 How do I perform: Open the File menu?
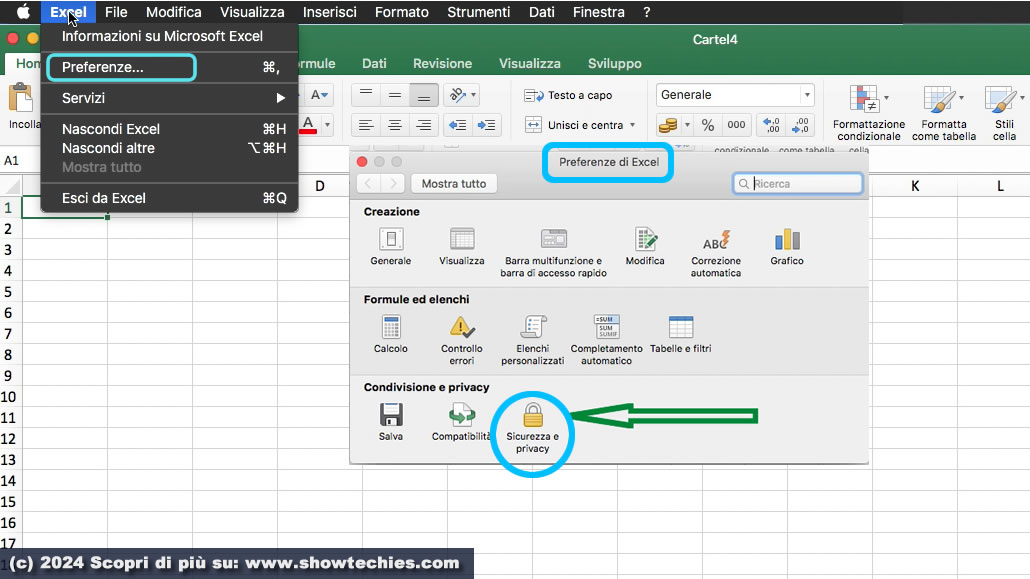click(116, 12)
